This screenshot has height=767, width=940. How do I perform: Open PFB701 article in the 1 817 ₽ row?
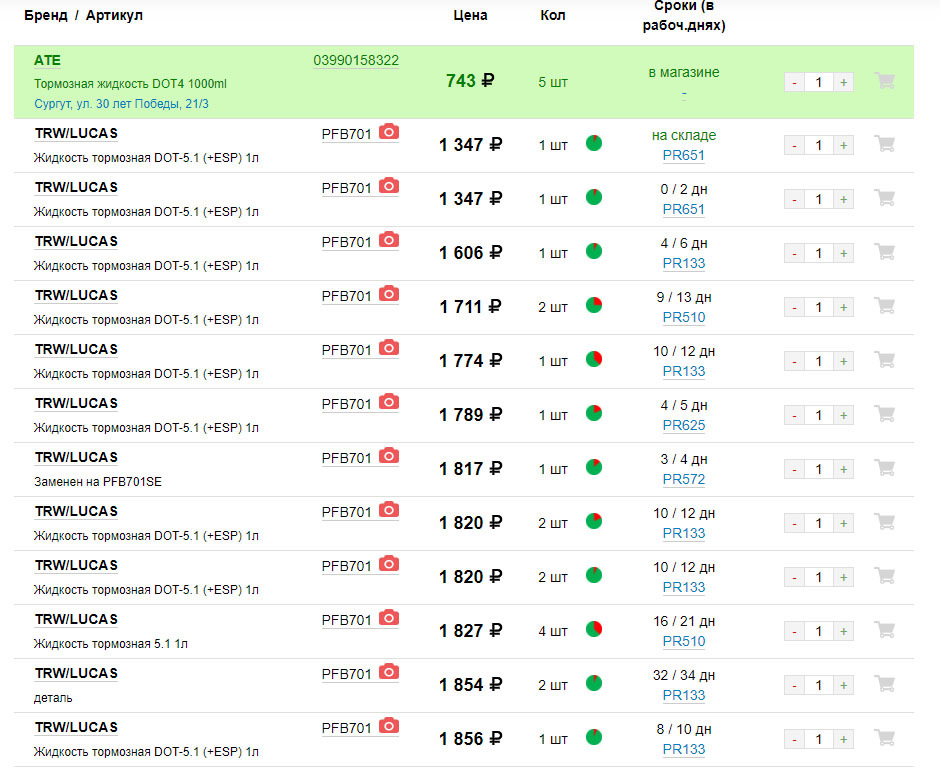pos(347,458)
